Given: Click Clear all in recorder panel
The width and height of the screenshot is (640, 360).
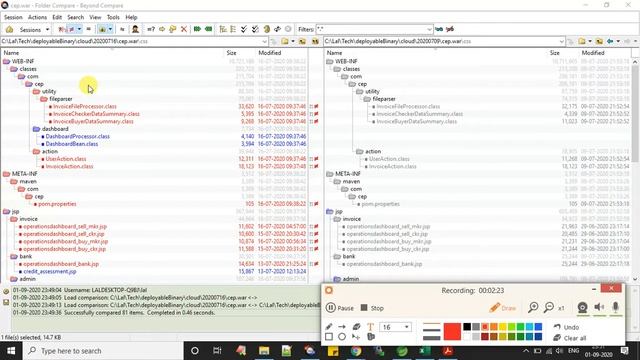Looking at the screenshot, I should tap(570, 338).
